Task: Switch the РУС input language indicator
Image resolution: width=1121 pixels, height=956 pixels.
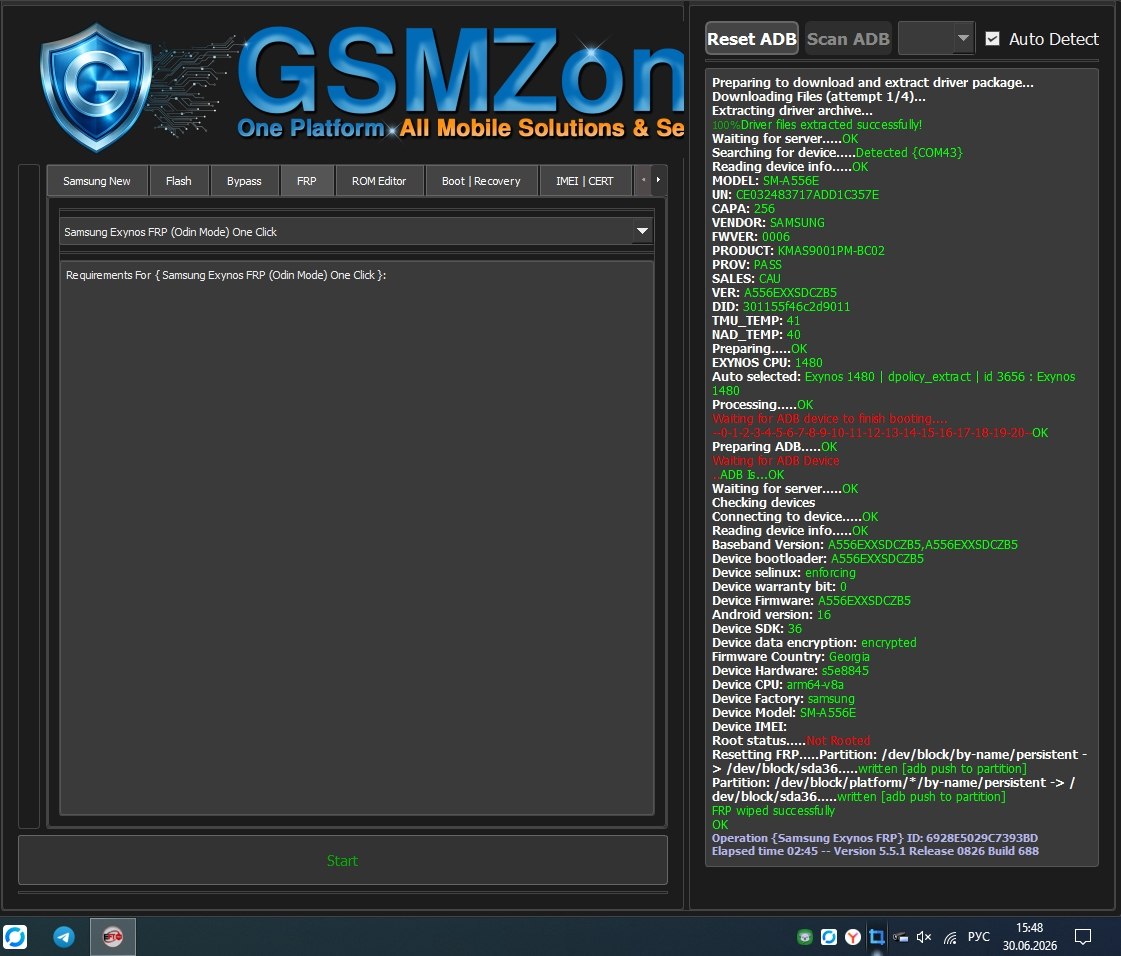Action: pyautogui.click(x=979, y=937)
